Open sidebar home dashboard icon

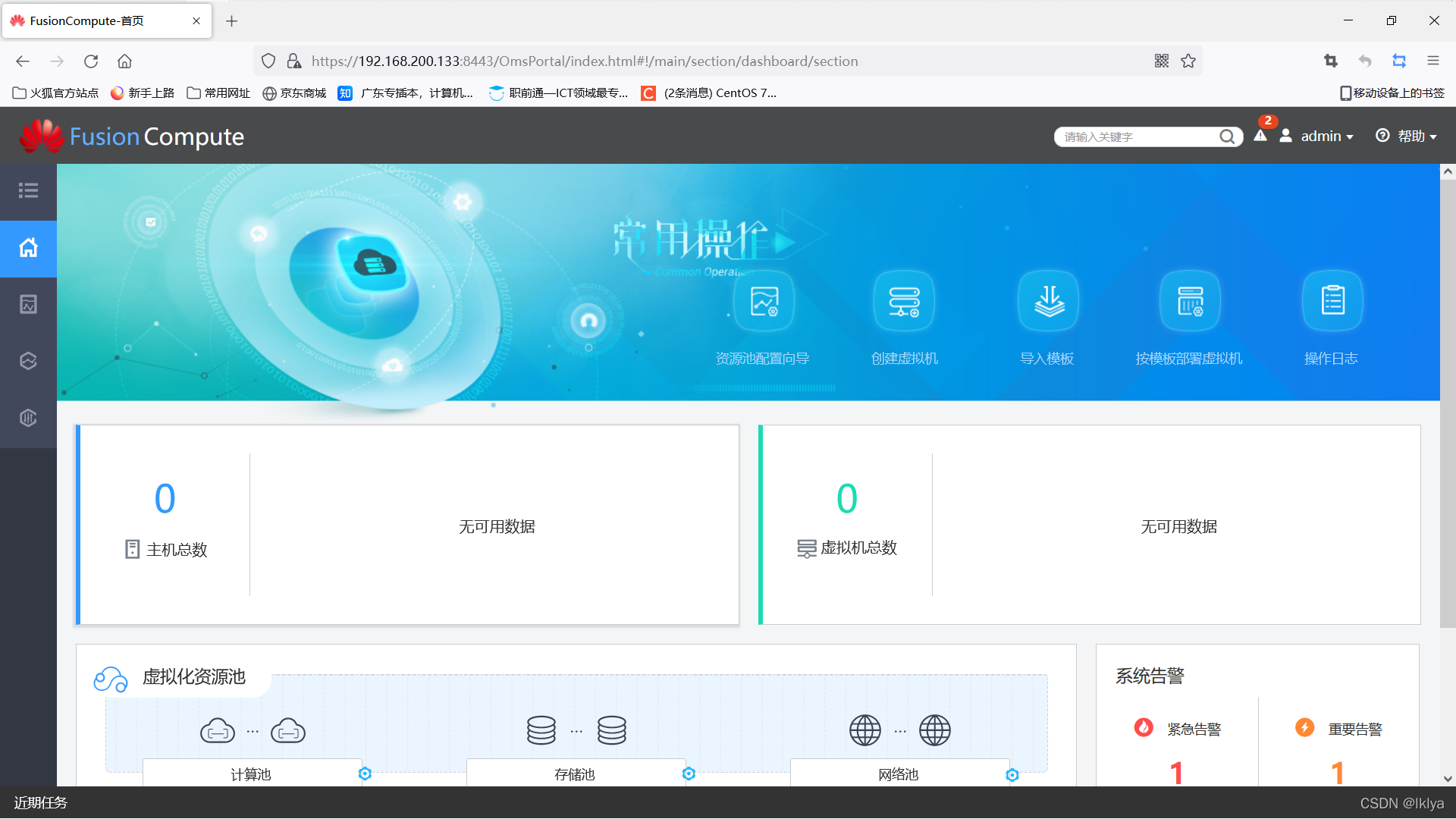pyautogui.click(x=28, y=248)
